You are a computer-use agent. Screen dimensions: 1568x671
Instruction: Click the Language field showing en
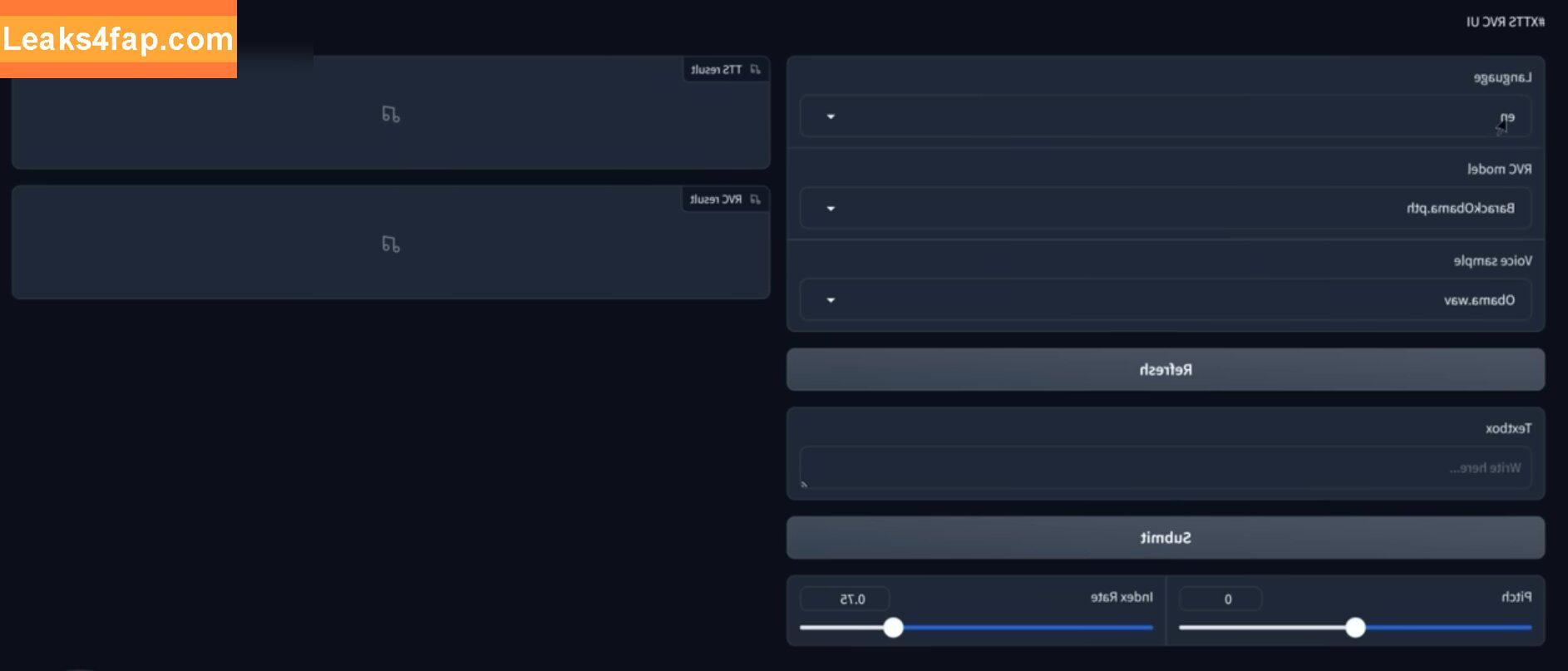tap(1166, 116)
